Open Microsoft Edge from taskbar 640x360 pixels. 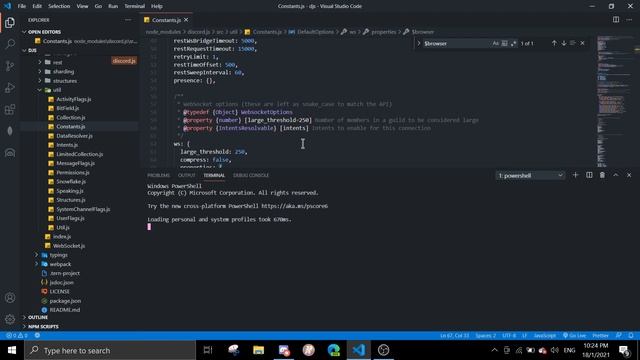333,350
